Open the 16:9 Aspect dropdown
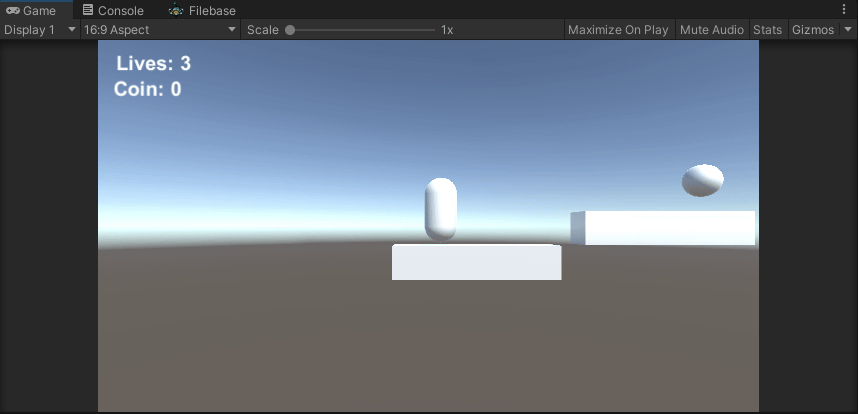This screenshot has width=858, height=414. tap(160, 30)
